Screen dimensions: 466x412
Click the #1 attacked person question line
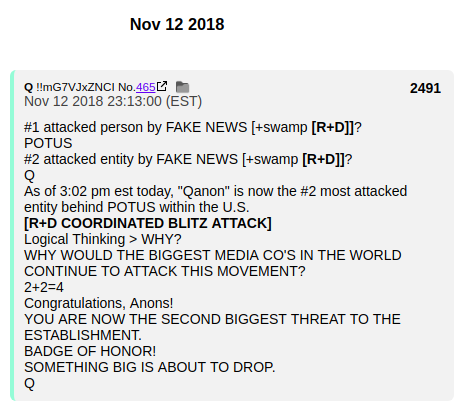pyautogui.click(x=193, y=127)
